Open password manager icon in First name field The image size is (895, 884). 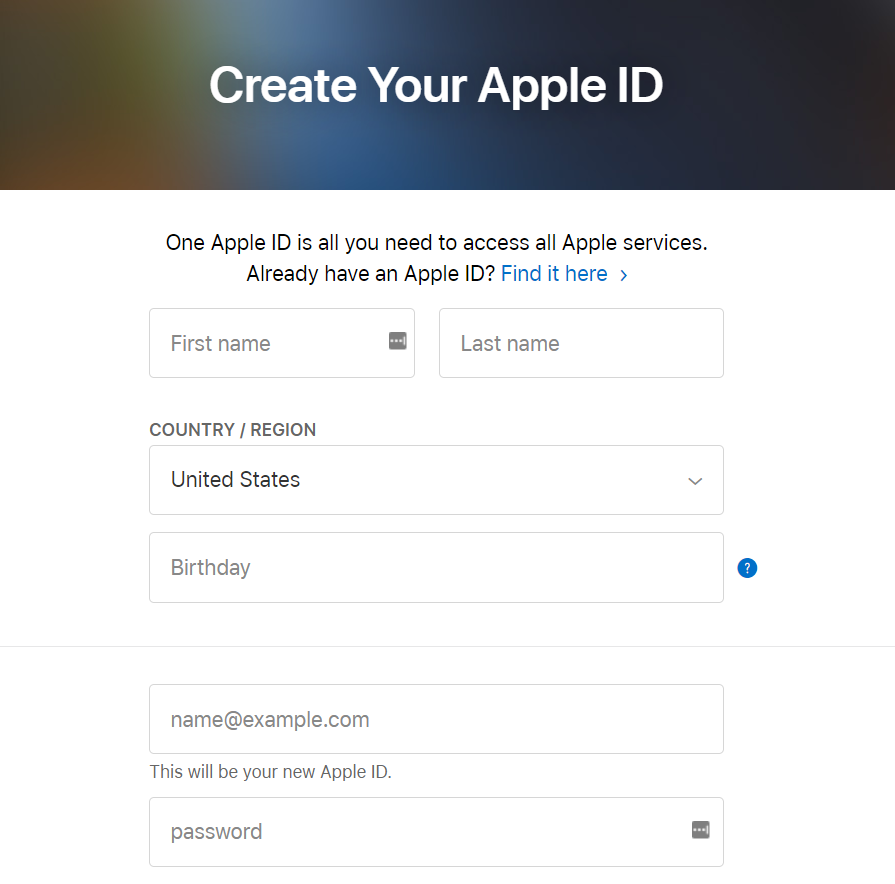click(x=398, y=341)
